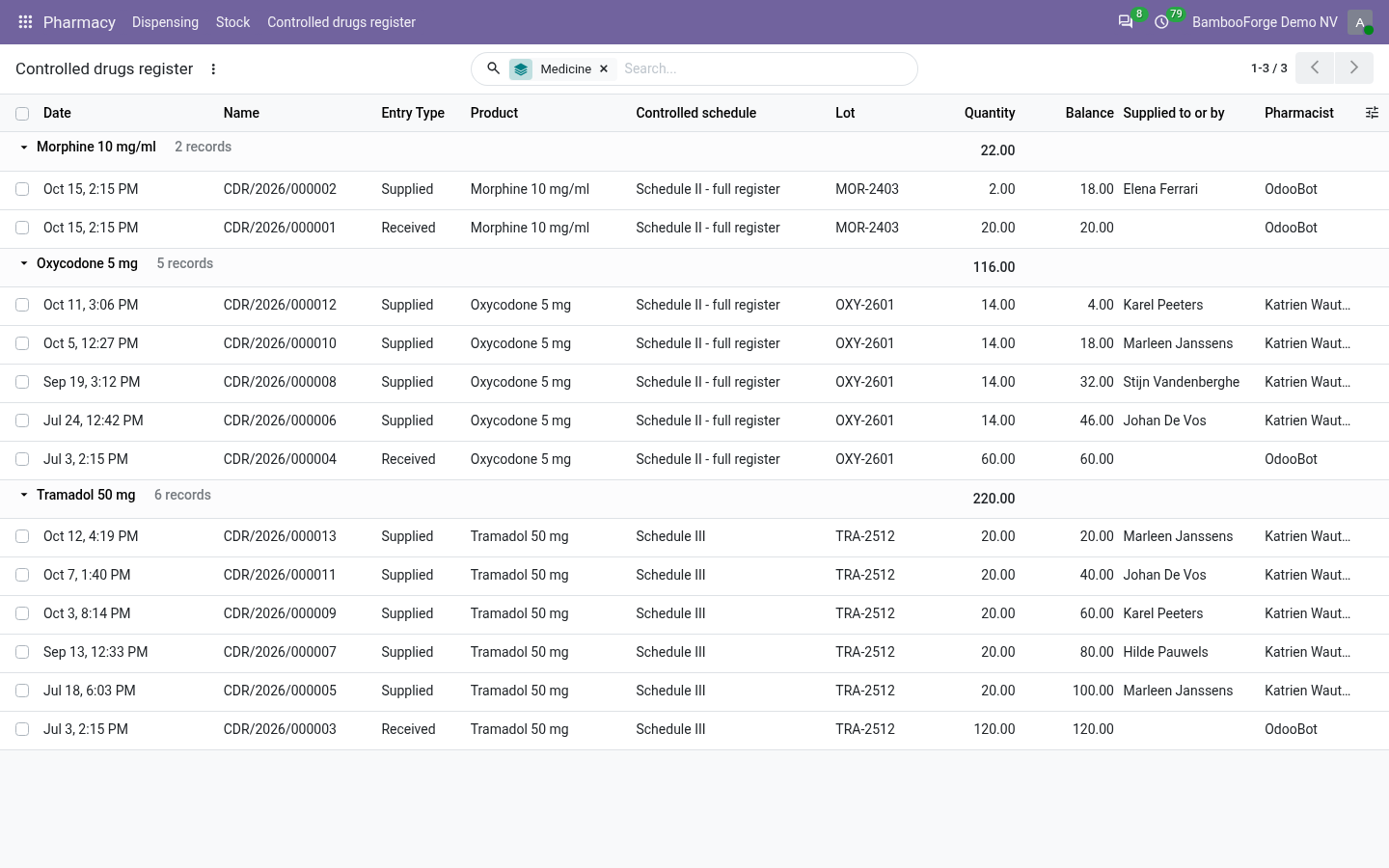Open the user avatar menu
1389x868 pixels.
point(1360,22)
